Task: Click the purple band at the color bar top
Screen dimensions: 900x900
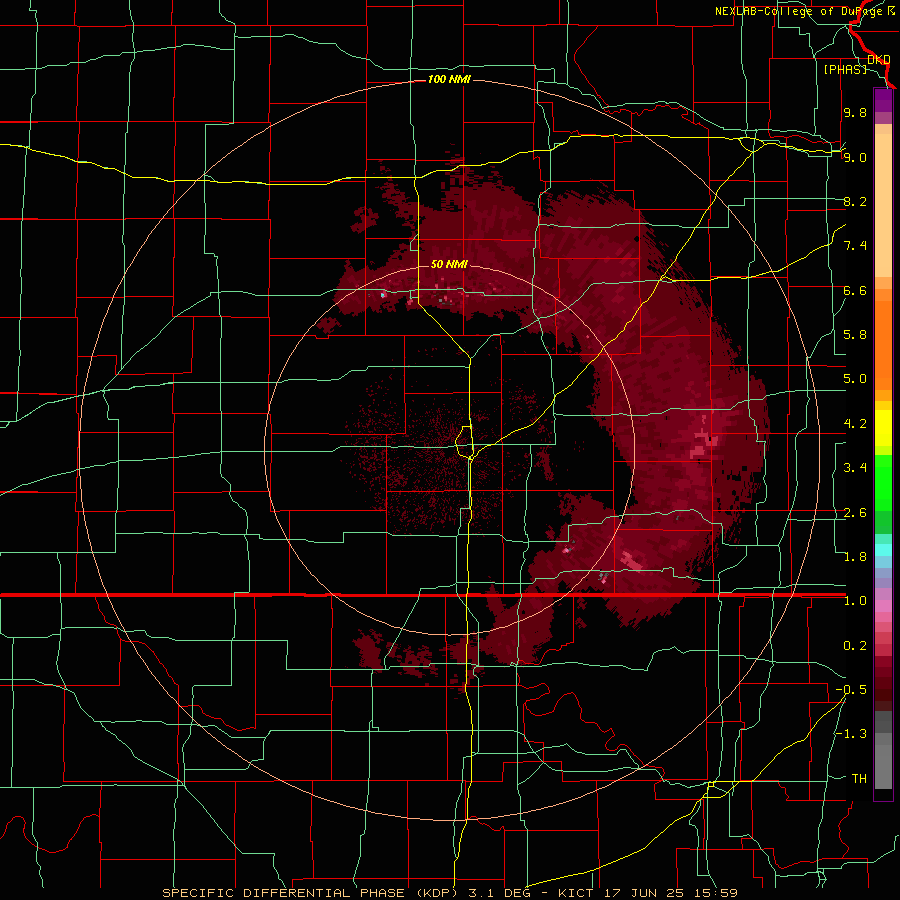Action: click(883, 100)
